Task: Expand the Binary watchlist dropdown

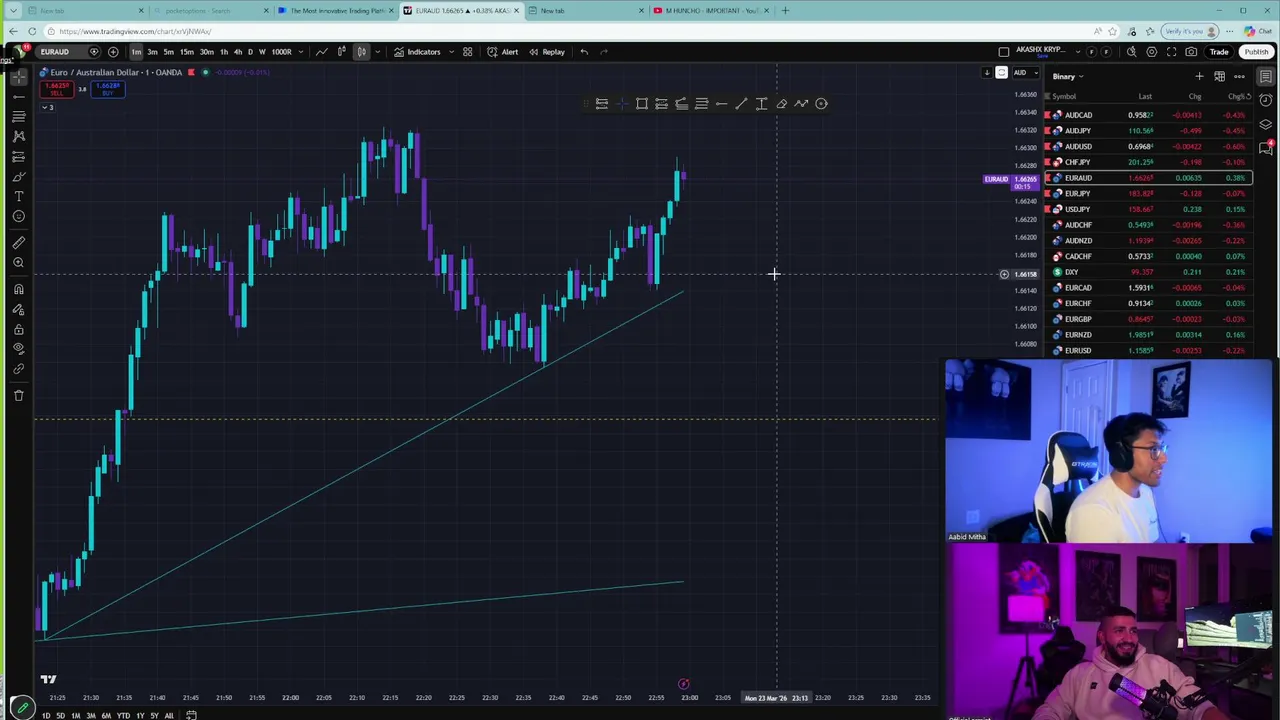Action: pos(1069,76)
